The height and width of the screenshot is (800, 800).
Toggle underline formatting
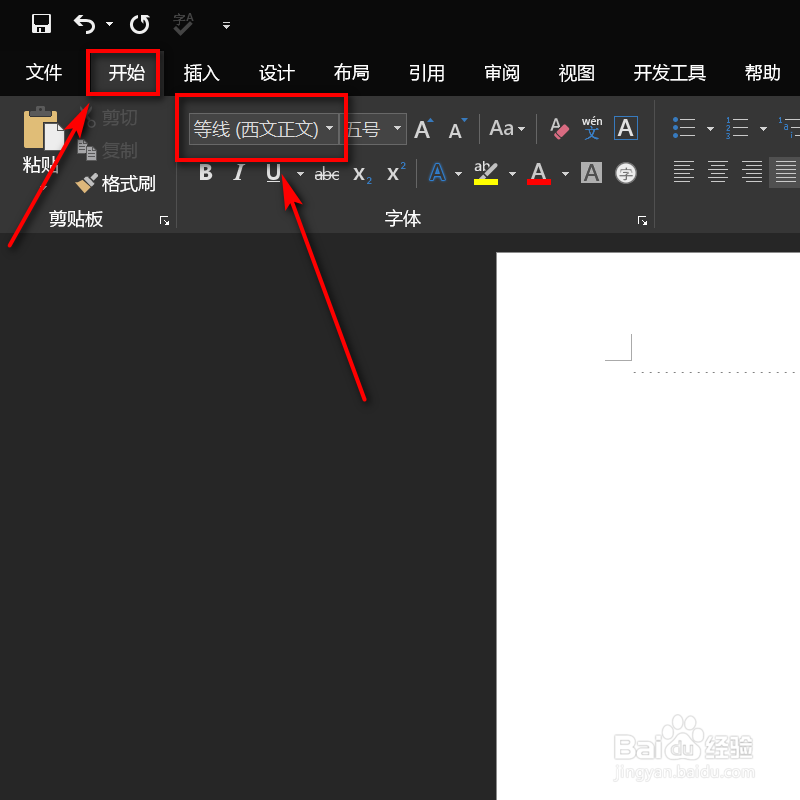[271, 172]
